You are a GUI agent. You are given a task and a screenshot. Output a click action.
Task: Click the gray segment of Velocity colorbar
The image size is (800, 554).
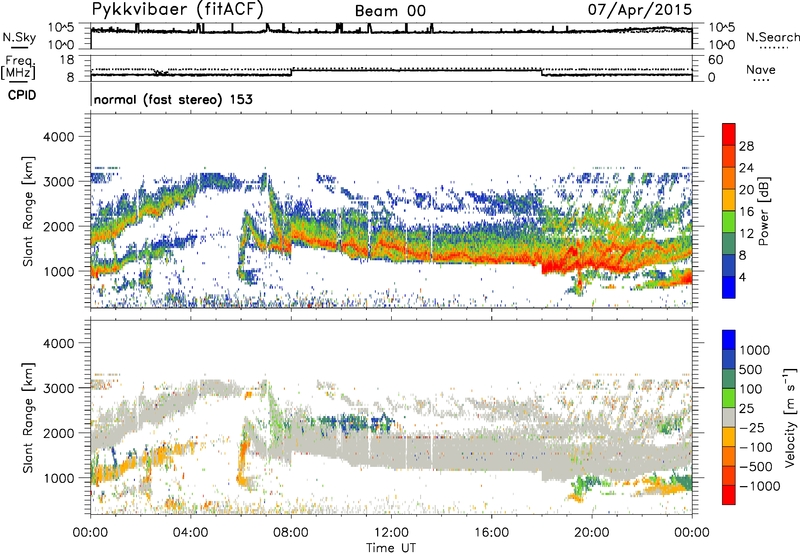coord(729,418)
